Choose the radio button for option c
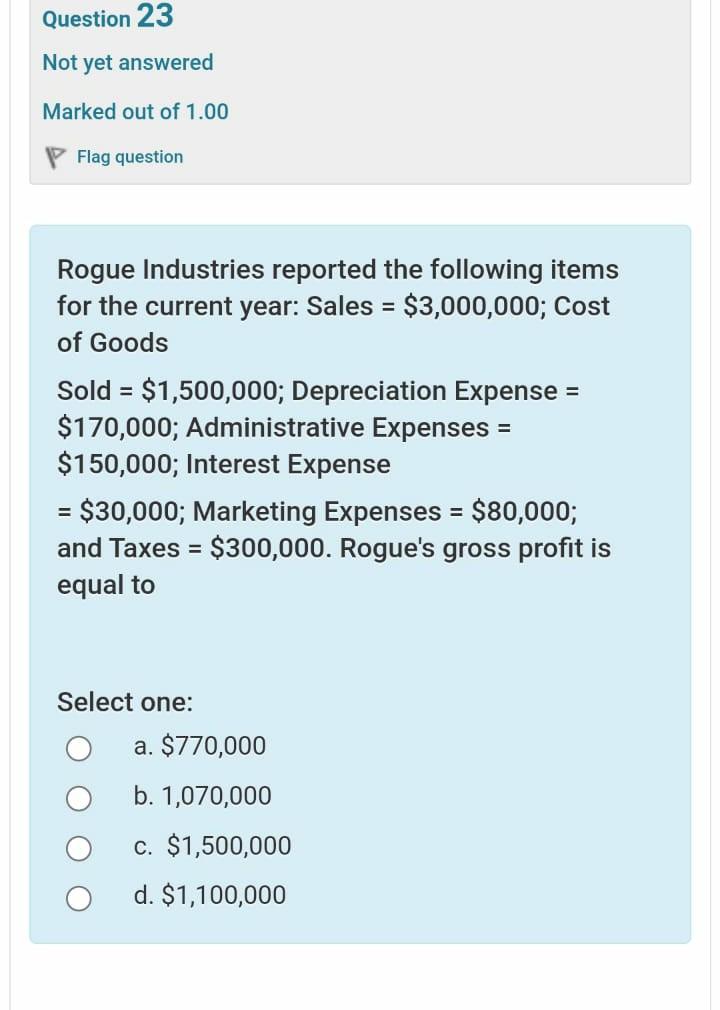Image resolution: width=720 pixels, height=1010 pixels. (x=80, y=848)
